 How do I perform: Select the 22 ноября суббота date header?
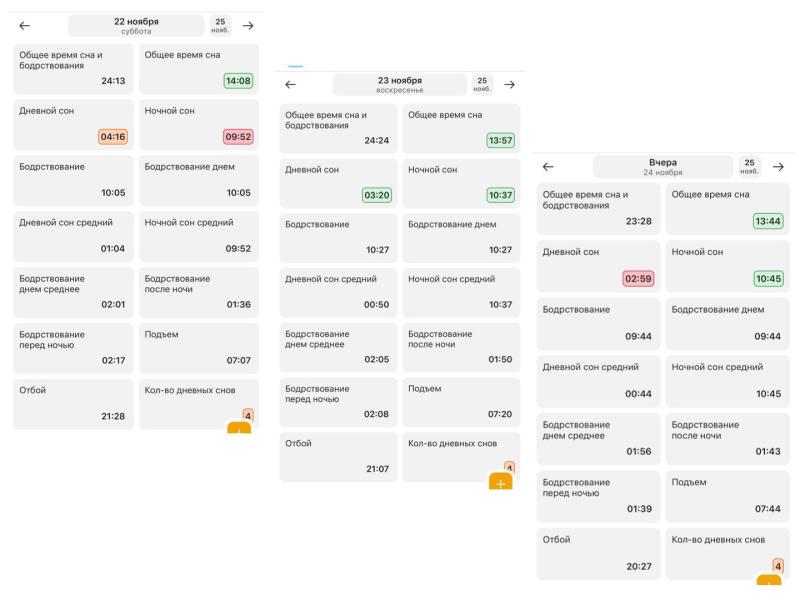click(135, 25)
